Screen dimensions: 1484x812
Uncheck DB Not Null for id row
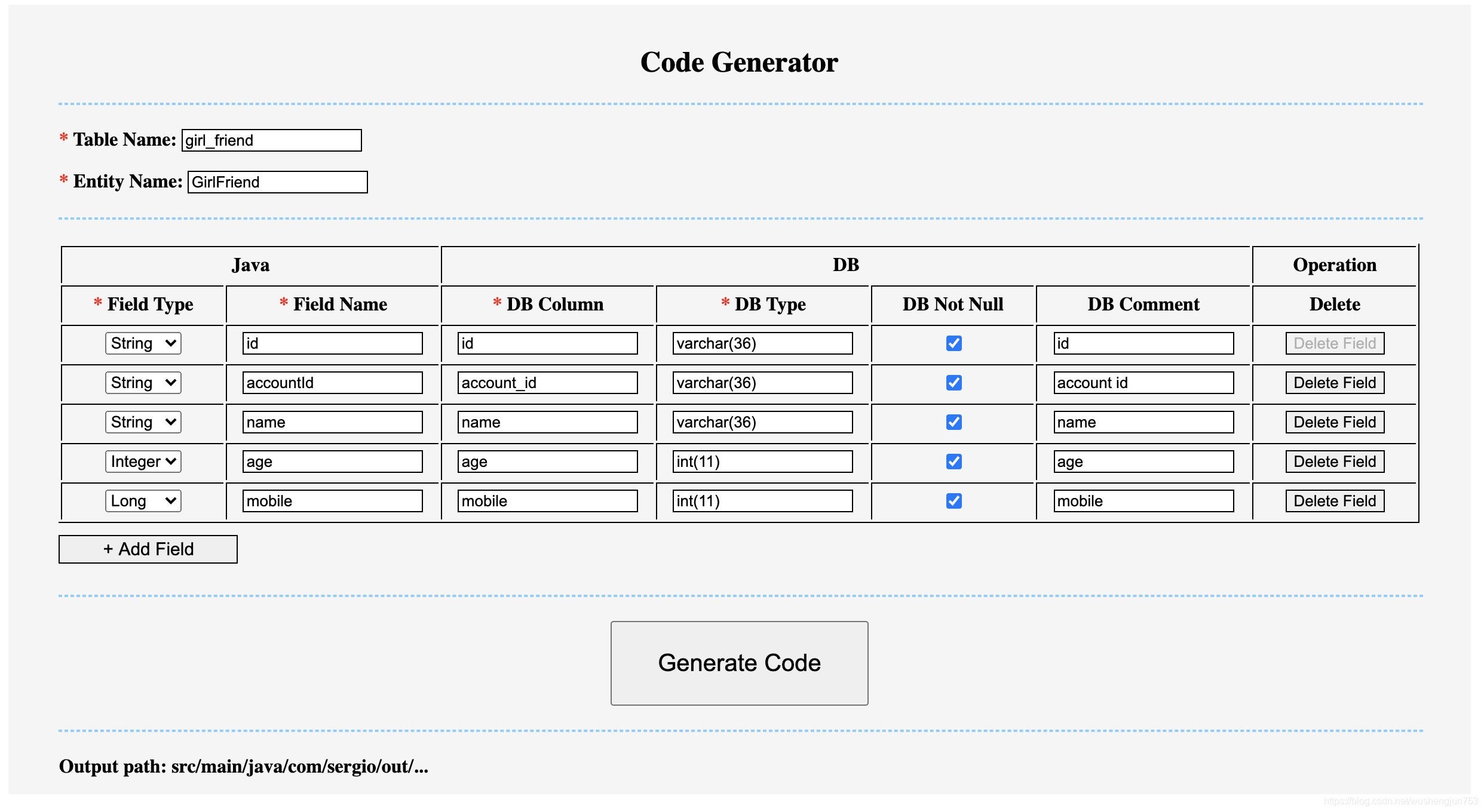click(953, 343)
